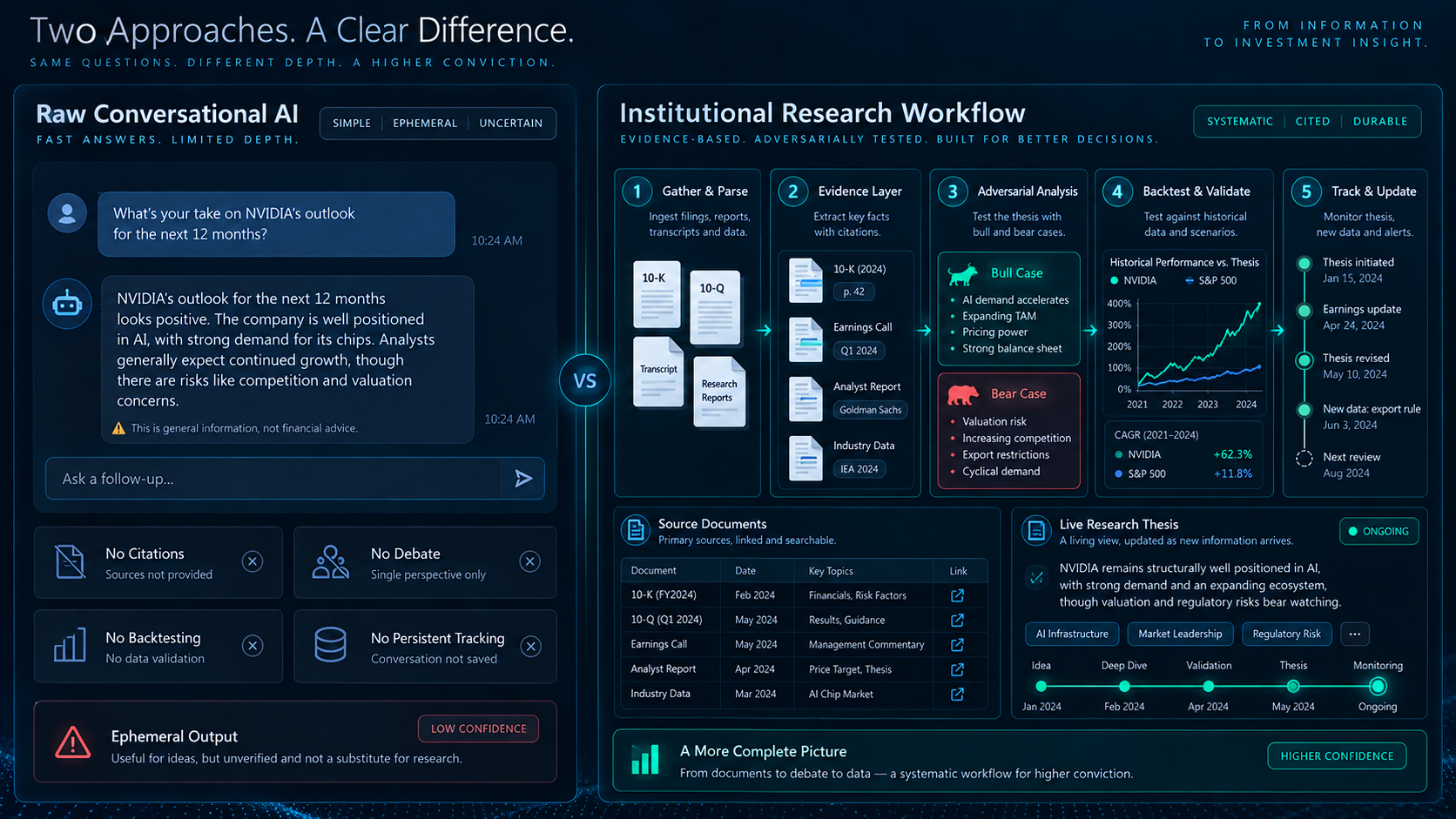The width and height of the screenshot is (1456, 819).
Task: Toggle the checkmark beside the live thesis statement
Action: coord(1036,576)
